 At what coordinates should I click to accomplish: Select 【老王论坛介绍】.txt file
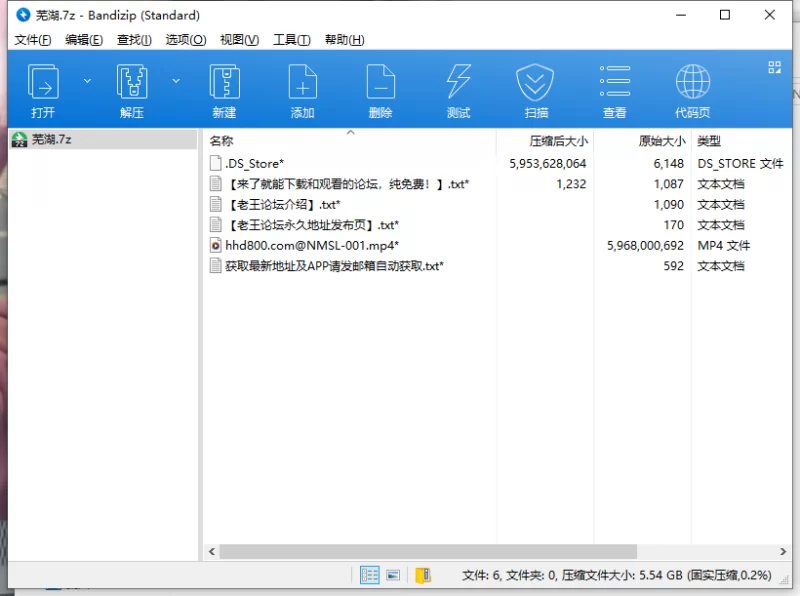497,205
